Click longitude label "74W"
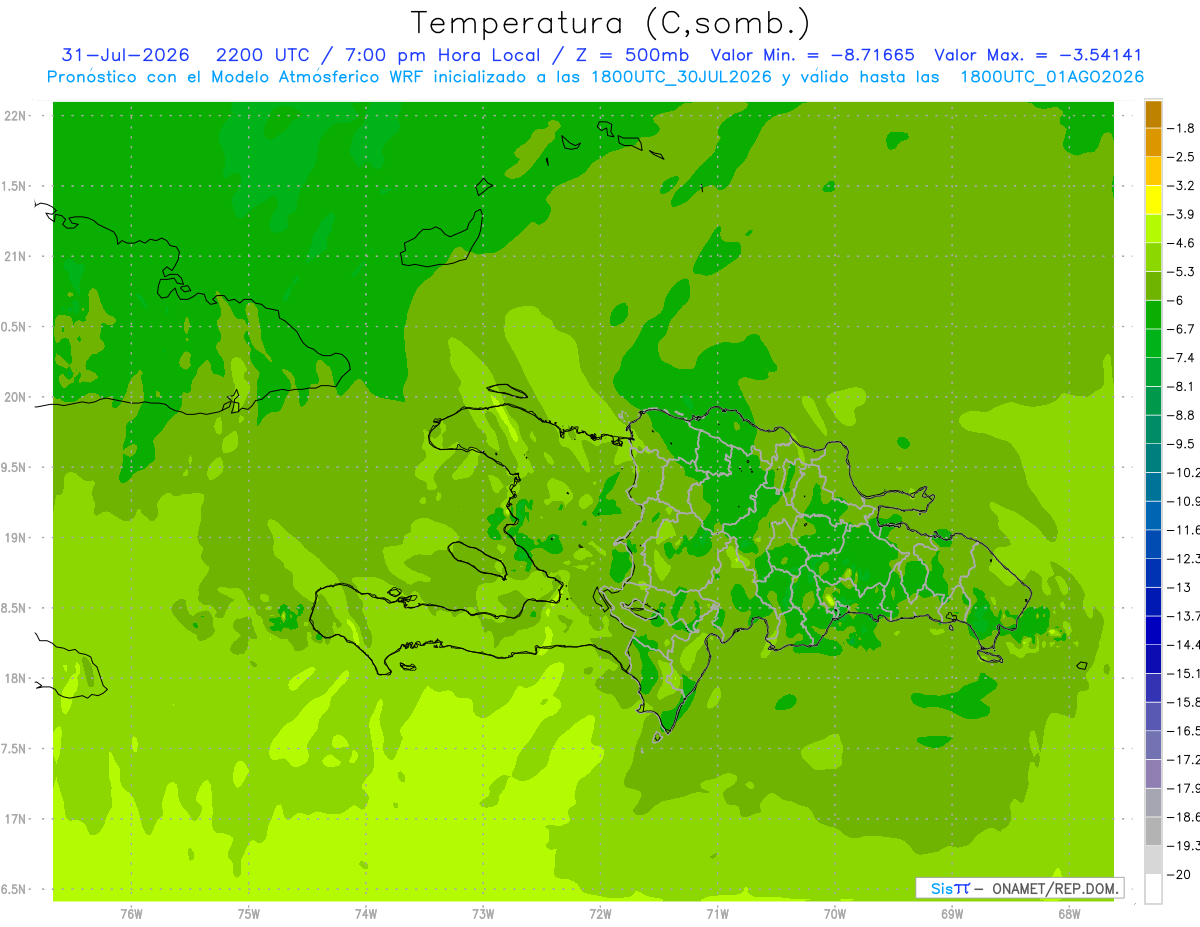 click(x=365, y=914)
